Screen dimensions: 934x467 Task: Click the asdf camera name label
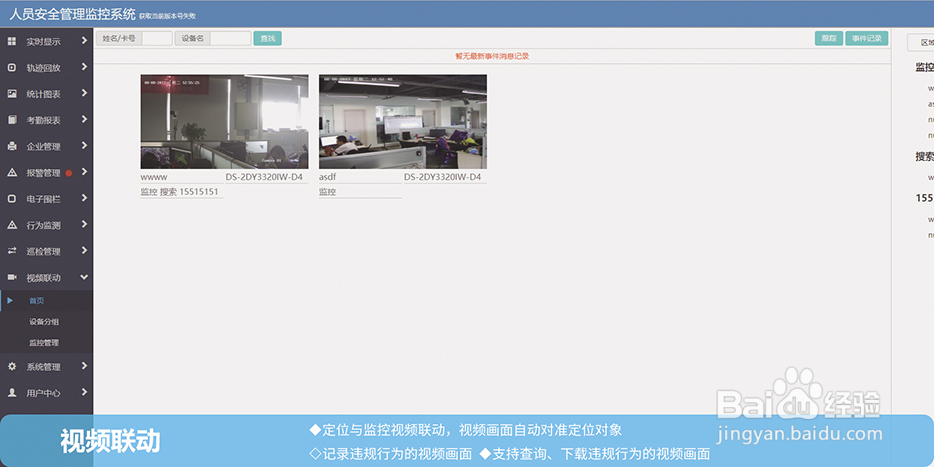(328, 178)
